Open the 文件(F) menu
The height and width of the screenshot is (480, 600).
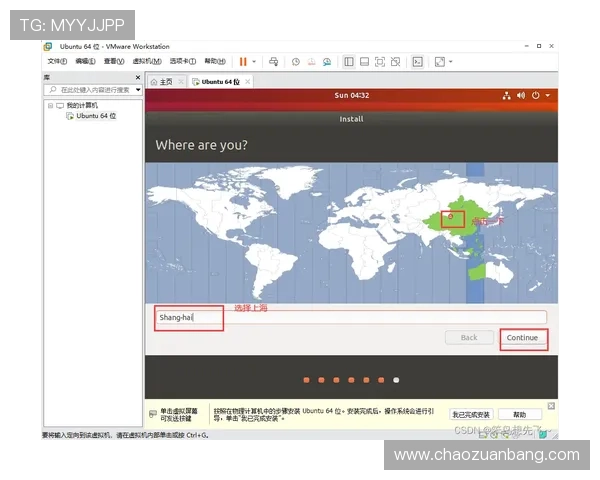point(57,61)
